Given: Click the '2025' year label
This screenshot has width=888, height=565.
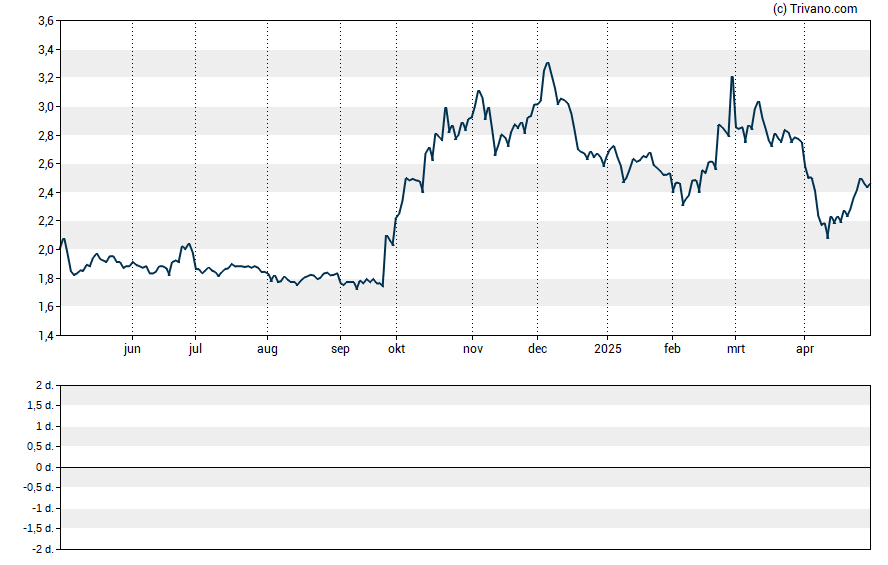Looking at the screenshot, I should (608, 349).
